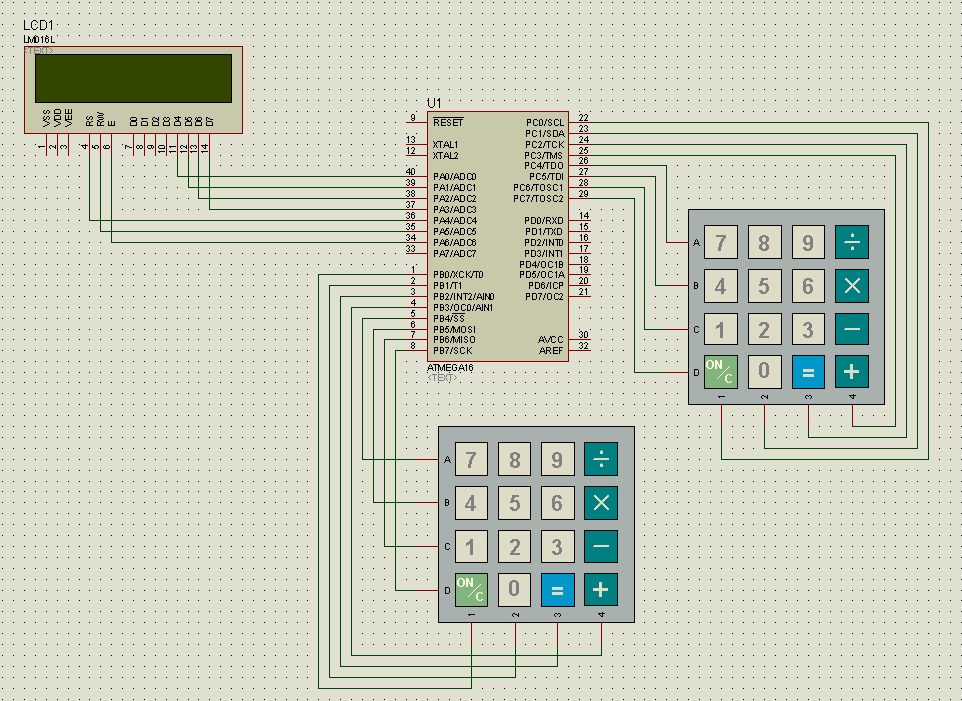
Task: Select the LCD1 component label
Action: [38, 25]
